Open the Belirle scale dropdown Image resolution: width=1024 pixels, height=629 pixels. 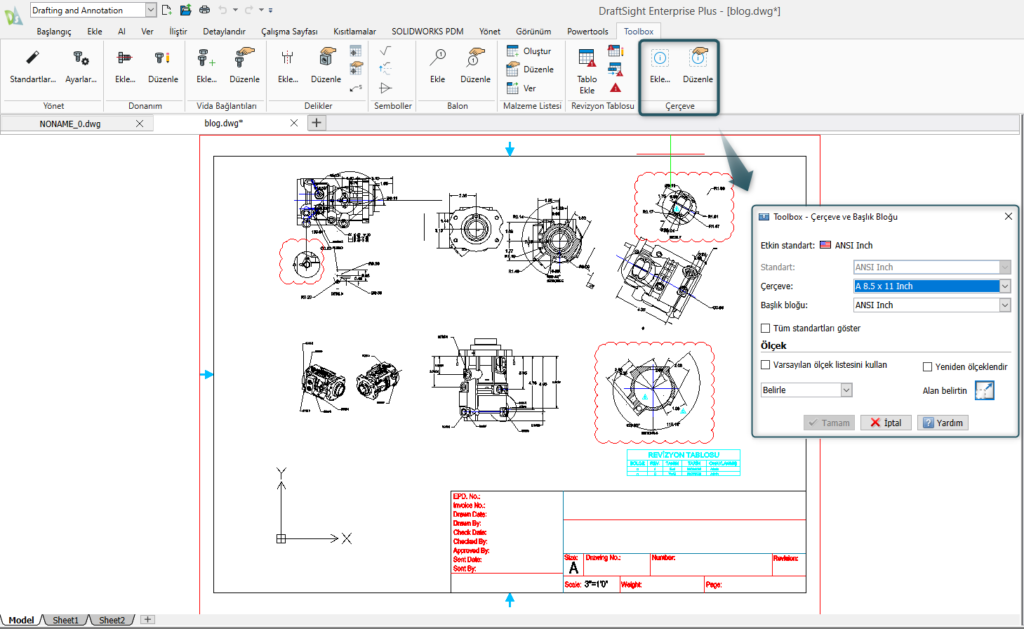tap(846, 390)
